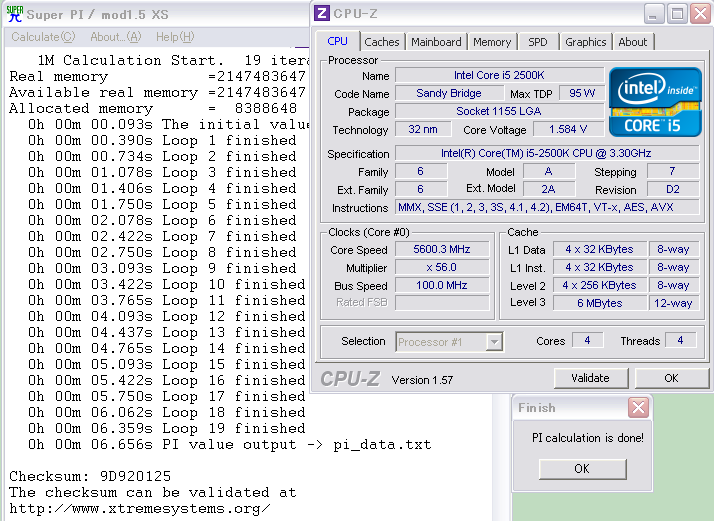Click the Intel Core i5 logo badge
This screenshot has width=714, height=521.
(655, 102)
